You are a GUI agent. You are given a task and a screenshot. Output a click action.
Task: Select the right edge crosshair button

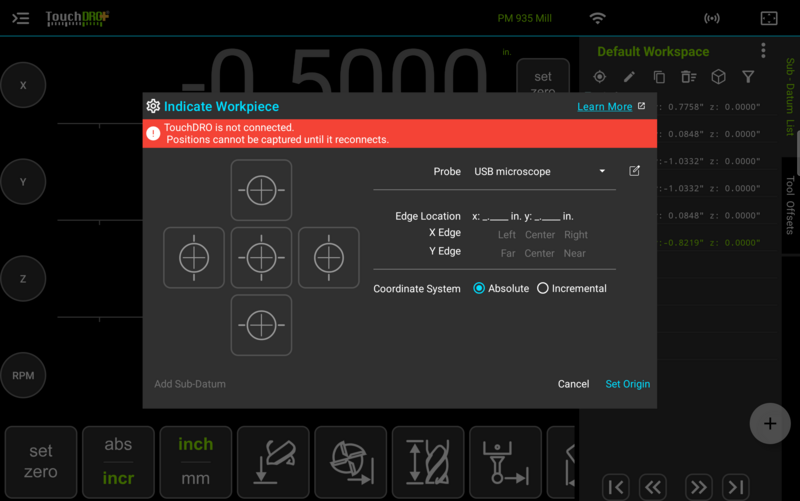[x=329, y=258]
